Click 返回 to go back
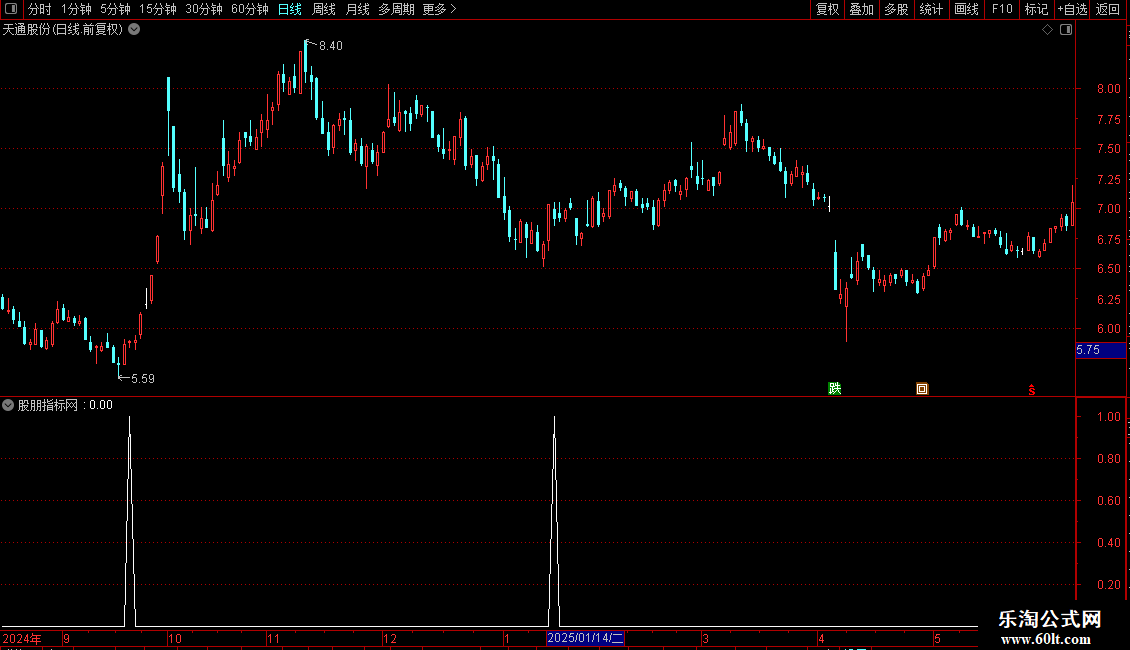Screen dimensions: 1130x650 click(1108, 9)
